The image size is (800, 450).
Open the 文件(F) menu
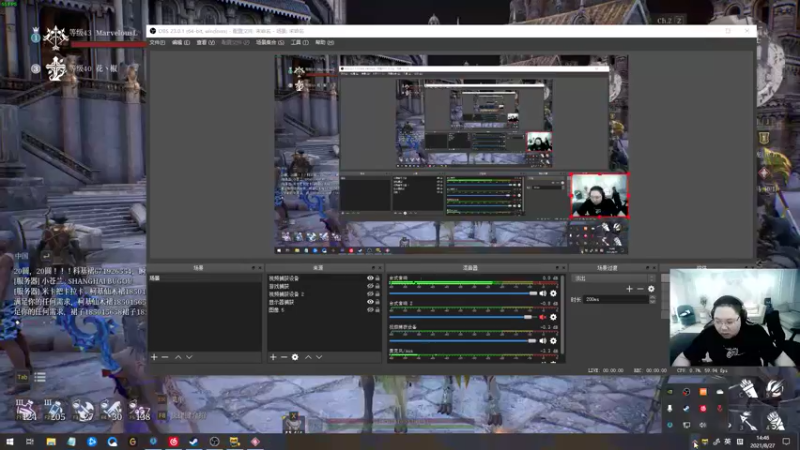pyautogui.click(x=157, y=43)
